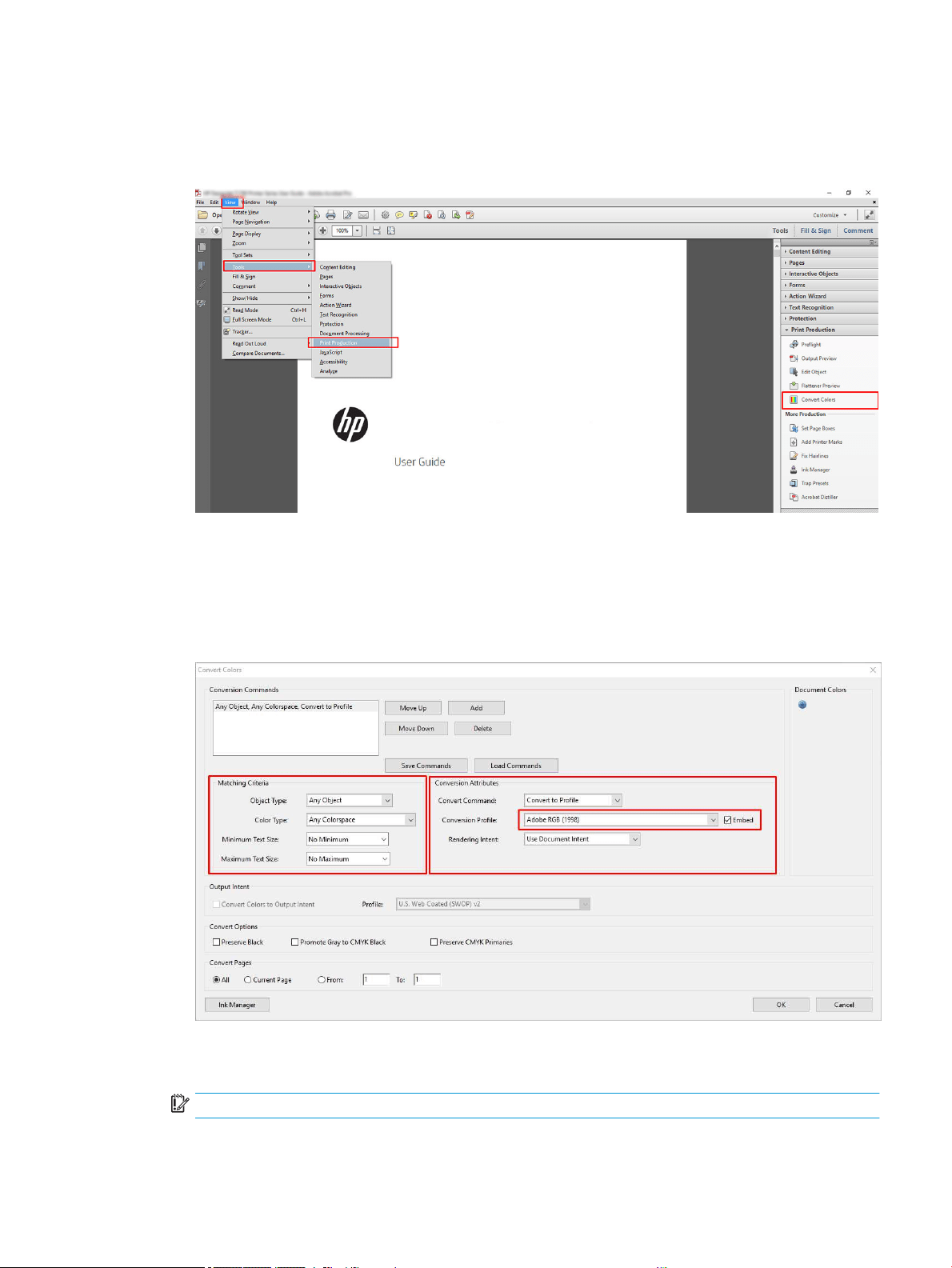This screenshot has width=952, height=1268.
Task: Open the Customize toolbar dropdown
Action: (830, 215)
